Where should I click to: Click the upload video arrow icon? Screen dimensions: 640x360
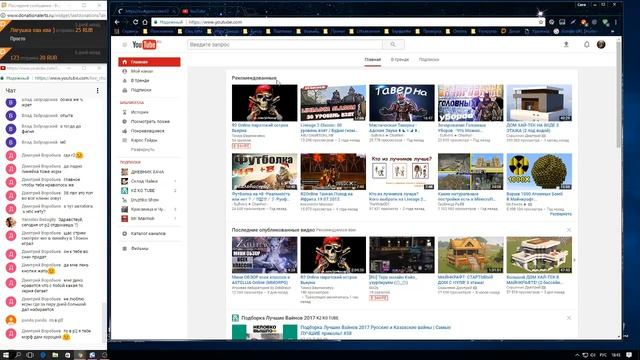point(566,44)
